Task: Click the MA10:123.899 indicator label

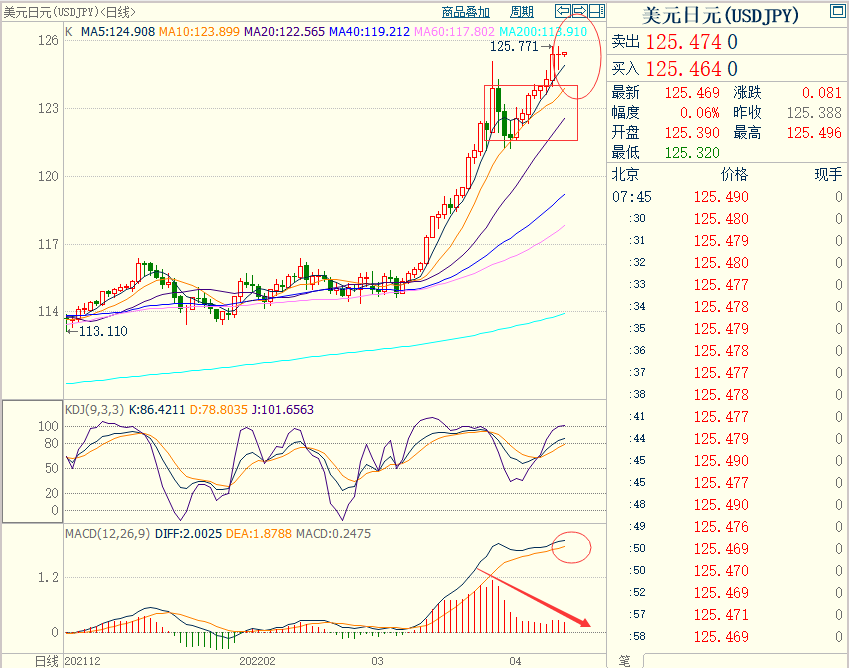Action: pyautogui.click(x=199, y=32)
